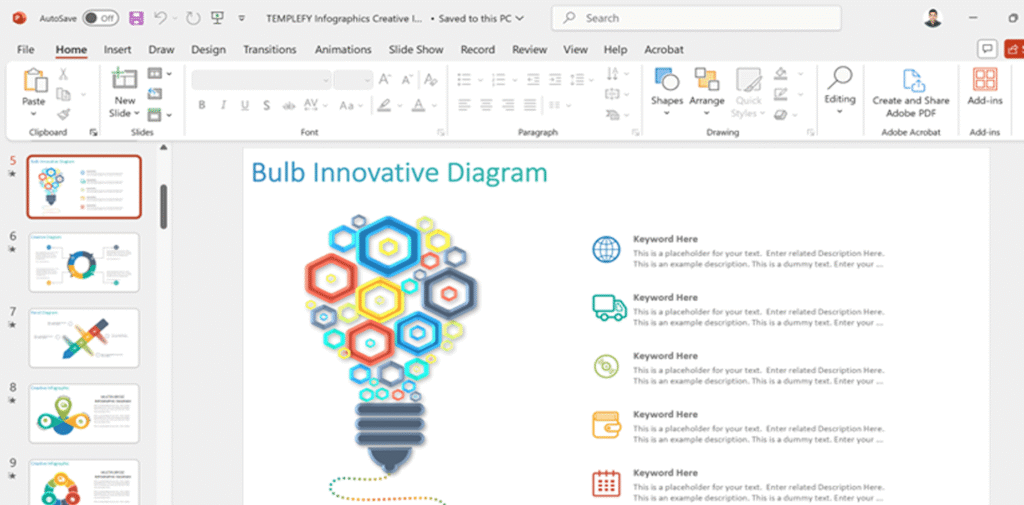Open the Add-ins icon

(x=984, y=82)
